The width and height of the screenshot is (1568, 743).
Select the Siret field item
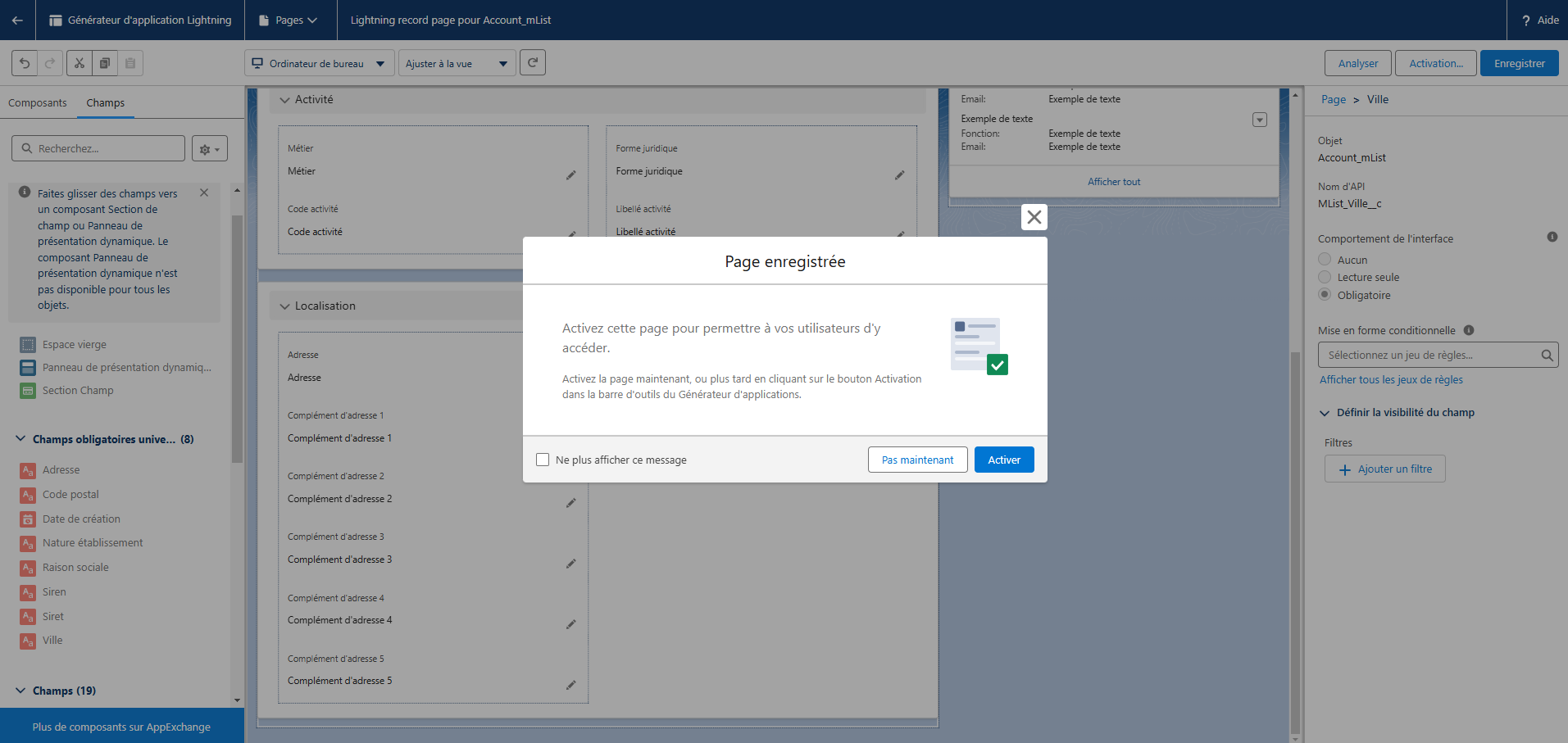(53, 617)
